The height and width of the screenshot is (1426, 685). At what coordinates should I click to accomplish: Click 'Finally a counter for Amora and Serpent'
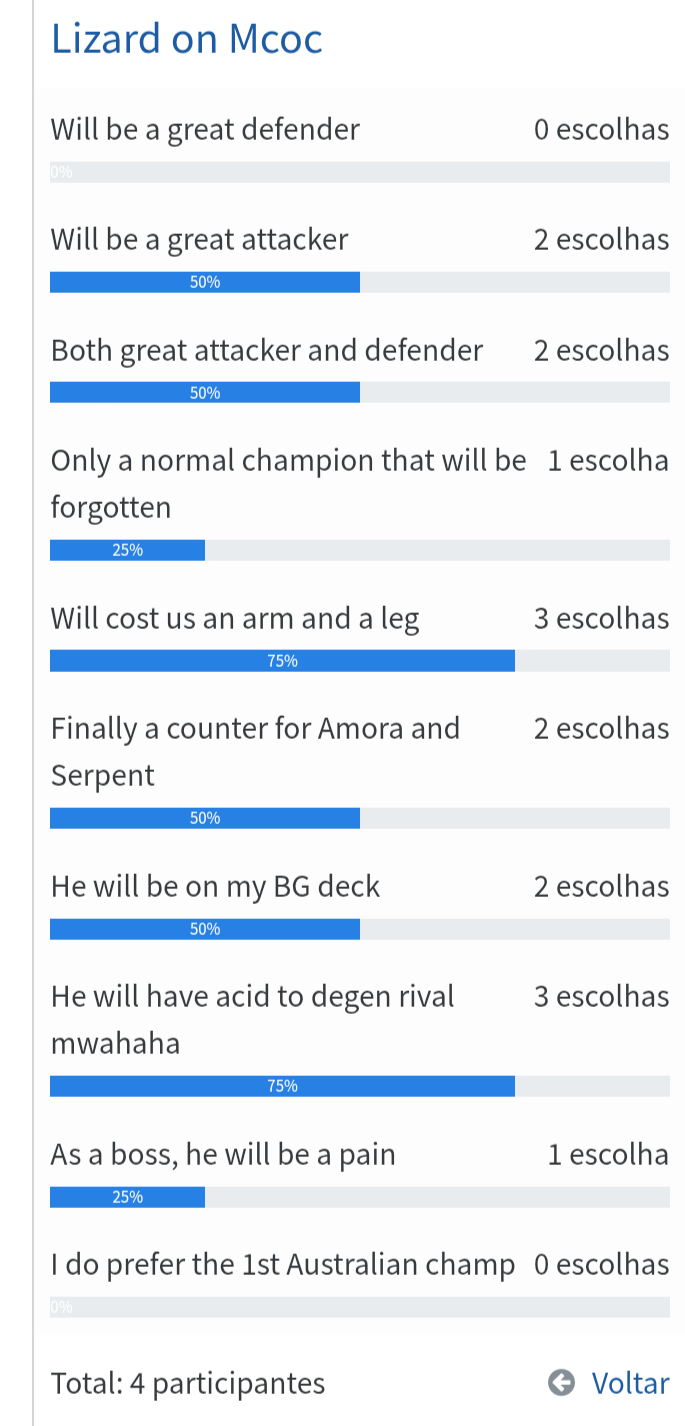[255, 729]
